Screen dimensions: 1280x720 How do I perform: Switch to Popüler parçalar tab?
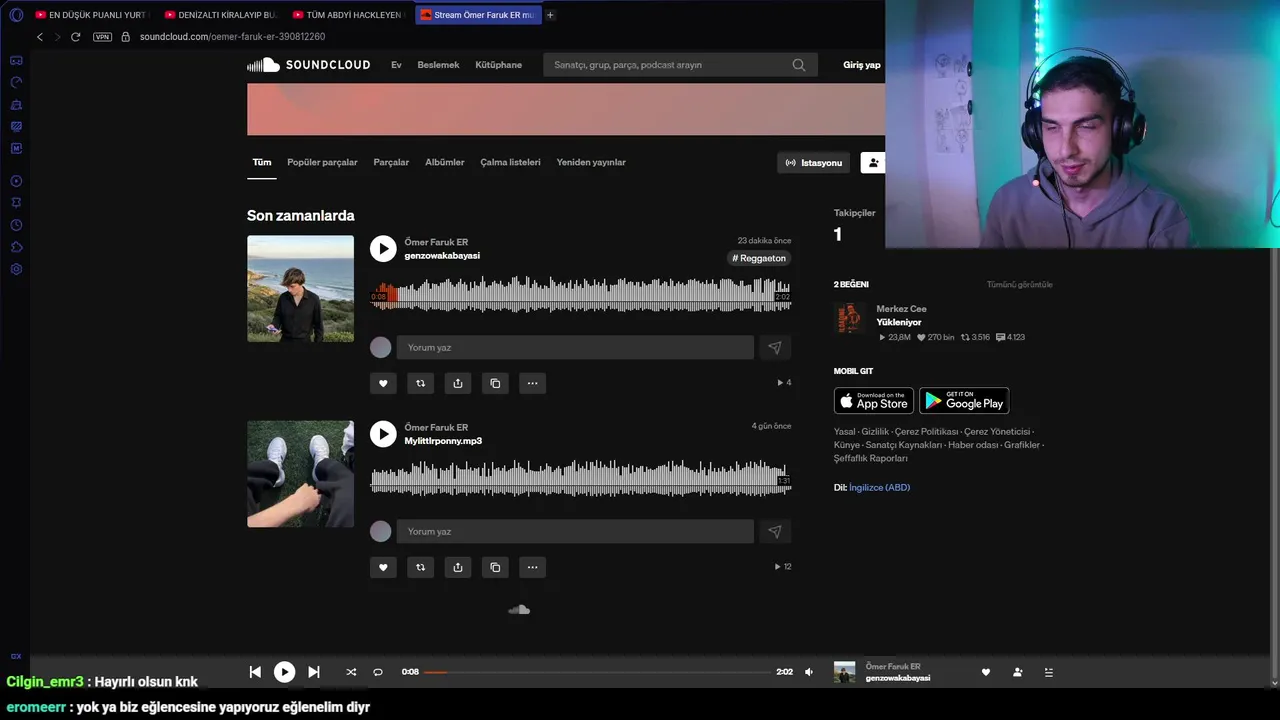click(322, 162)
